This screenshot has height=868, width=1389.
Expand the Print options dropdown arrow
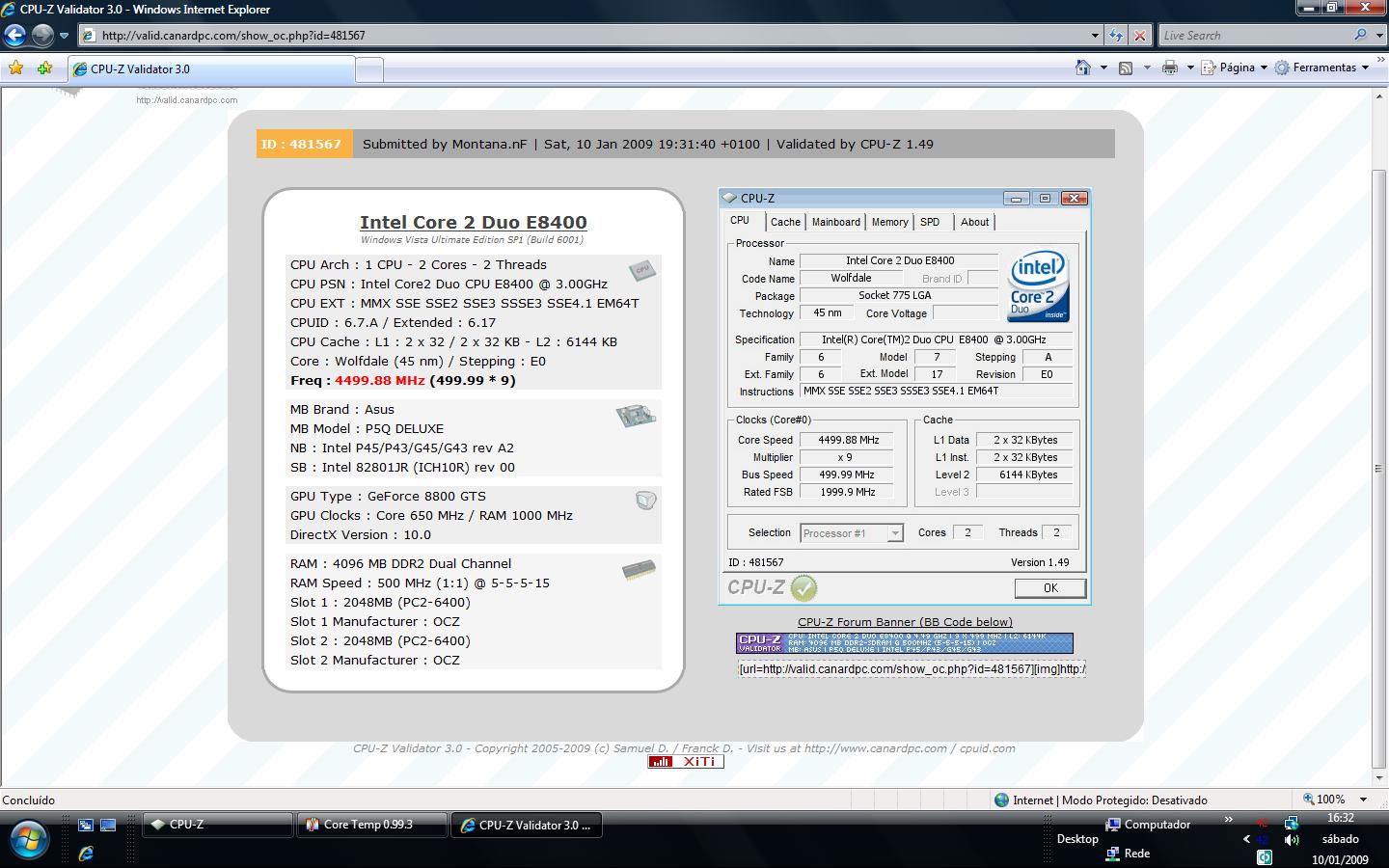[x=1190, y=68]
